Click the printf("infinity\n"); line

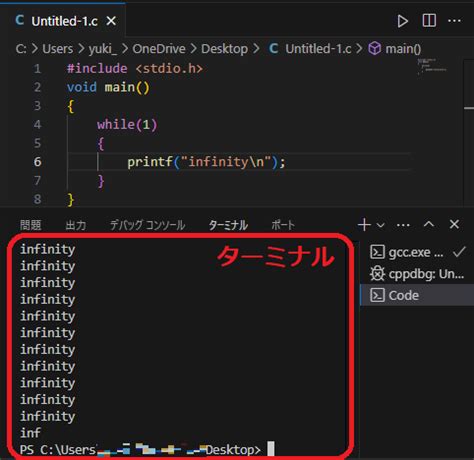206,162
